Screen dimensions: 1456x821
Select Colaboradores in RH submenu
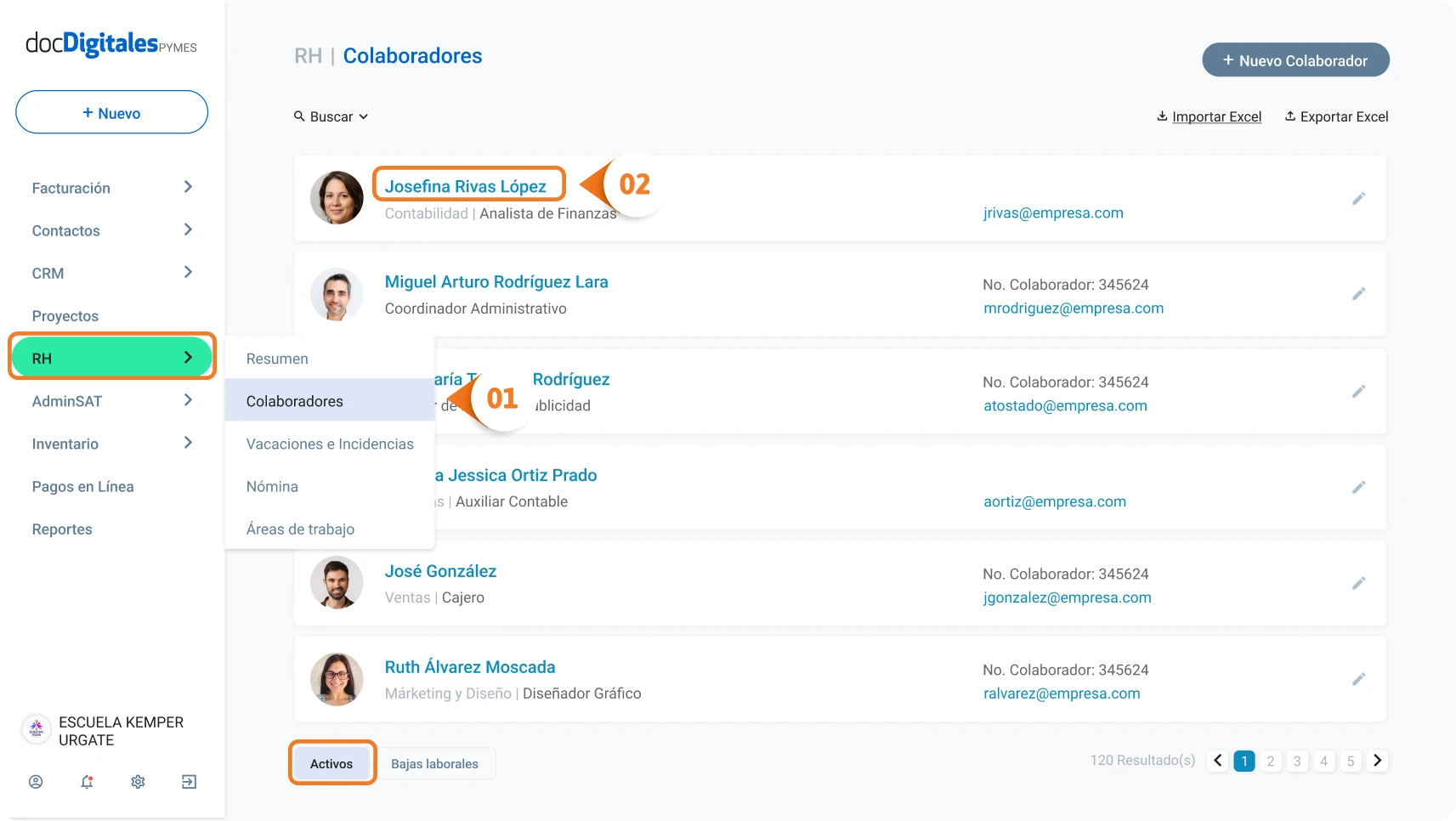[x=330, y=401]
